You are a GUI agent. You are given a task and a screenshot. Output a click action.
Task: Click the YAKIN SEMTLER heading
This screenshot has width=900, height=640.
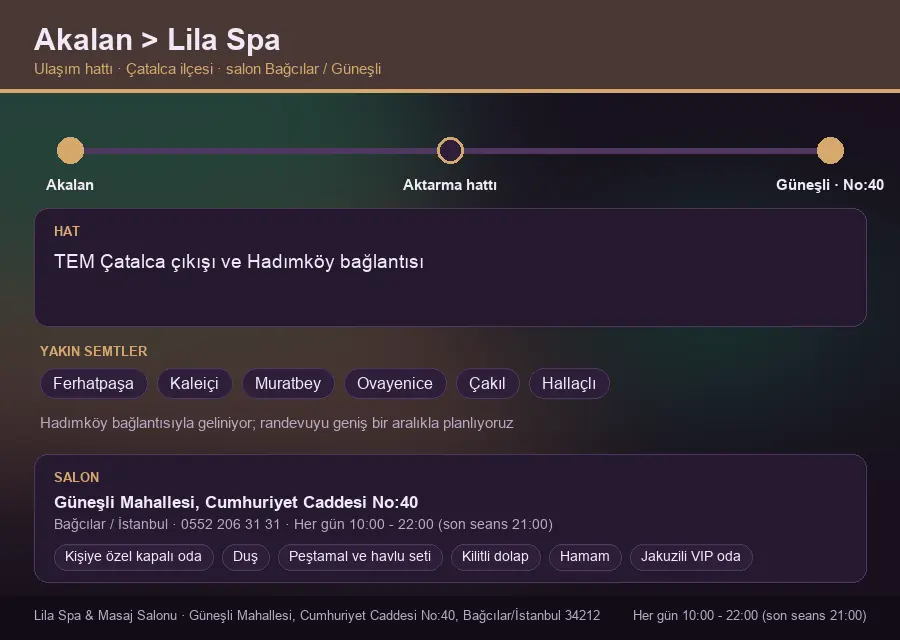[x=94, y=351]
